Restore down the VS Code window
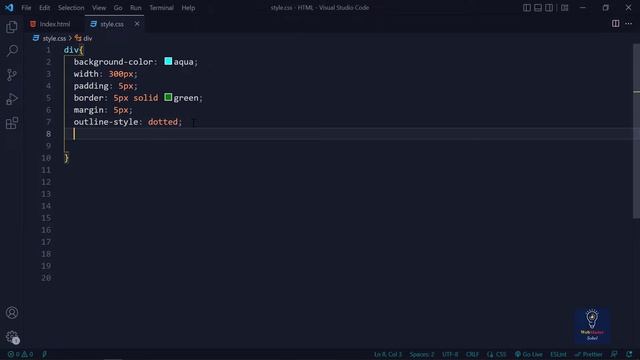Viewport: 640px width, 360px height. click(606, 8)
